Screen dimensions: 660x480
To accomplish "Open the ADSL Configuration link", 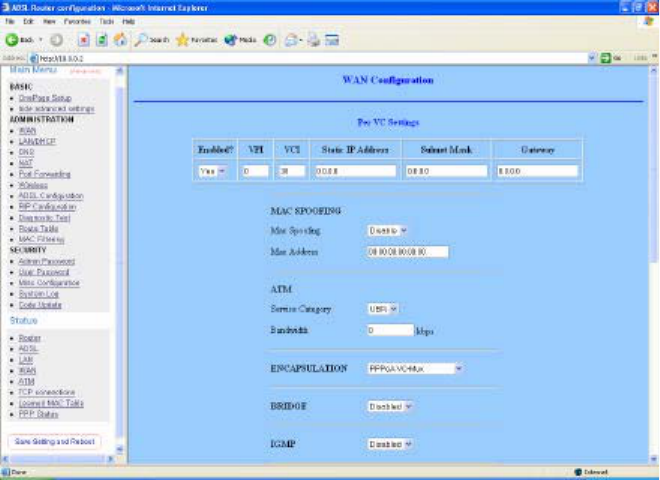I will click(x=51, y=196).
